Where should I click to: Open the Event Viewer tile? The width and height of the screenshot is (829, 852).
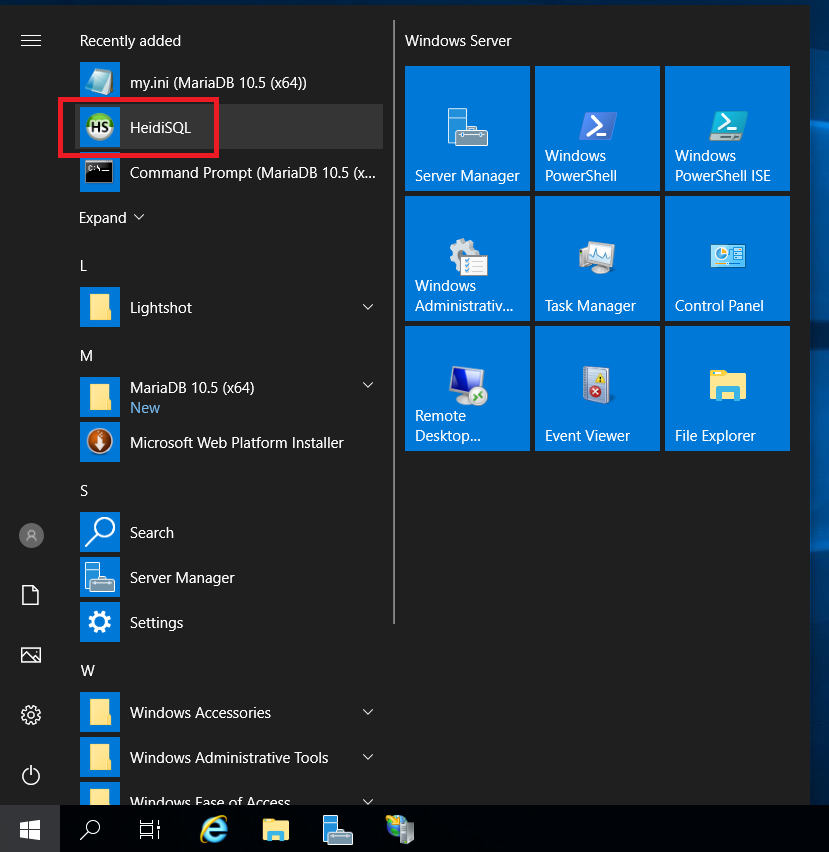[597, 388]
